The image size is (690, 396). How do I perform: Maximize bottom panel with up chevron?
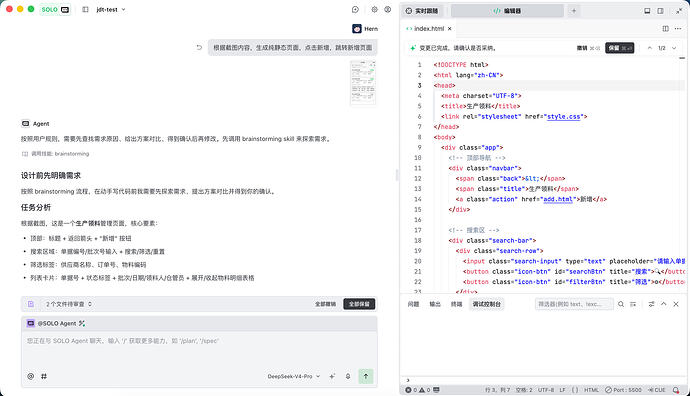664,304
